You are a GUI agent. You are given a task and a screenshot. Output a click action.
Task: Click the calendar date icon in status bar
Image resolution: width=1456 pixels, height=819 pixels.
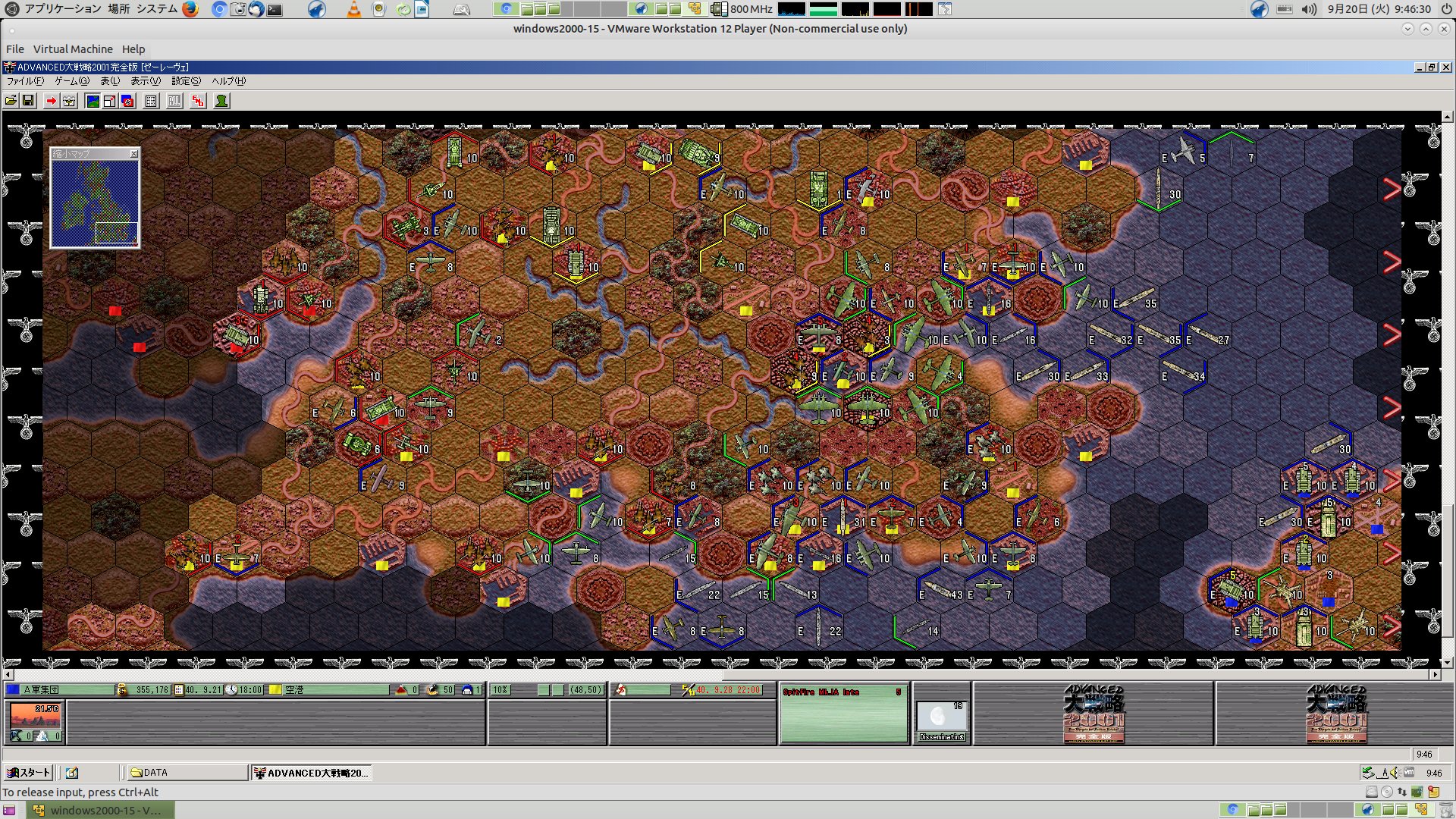click(x=179, y=690)
